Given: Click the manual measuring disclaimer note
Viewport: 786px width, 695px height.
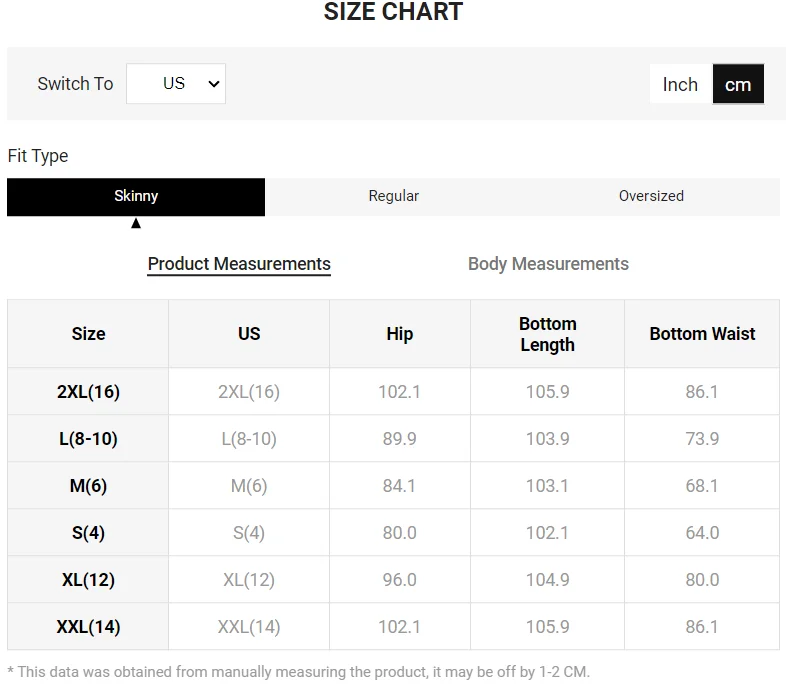Looking at the screenshot, I should (x=299, y=672).
